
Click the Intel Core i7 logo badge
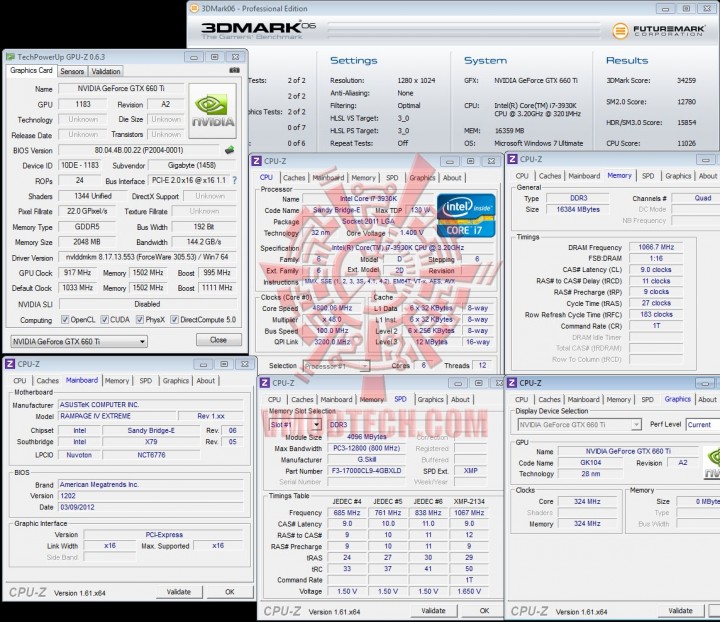466,215
